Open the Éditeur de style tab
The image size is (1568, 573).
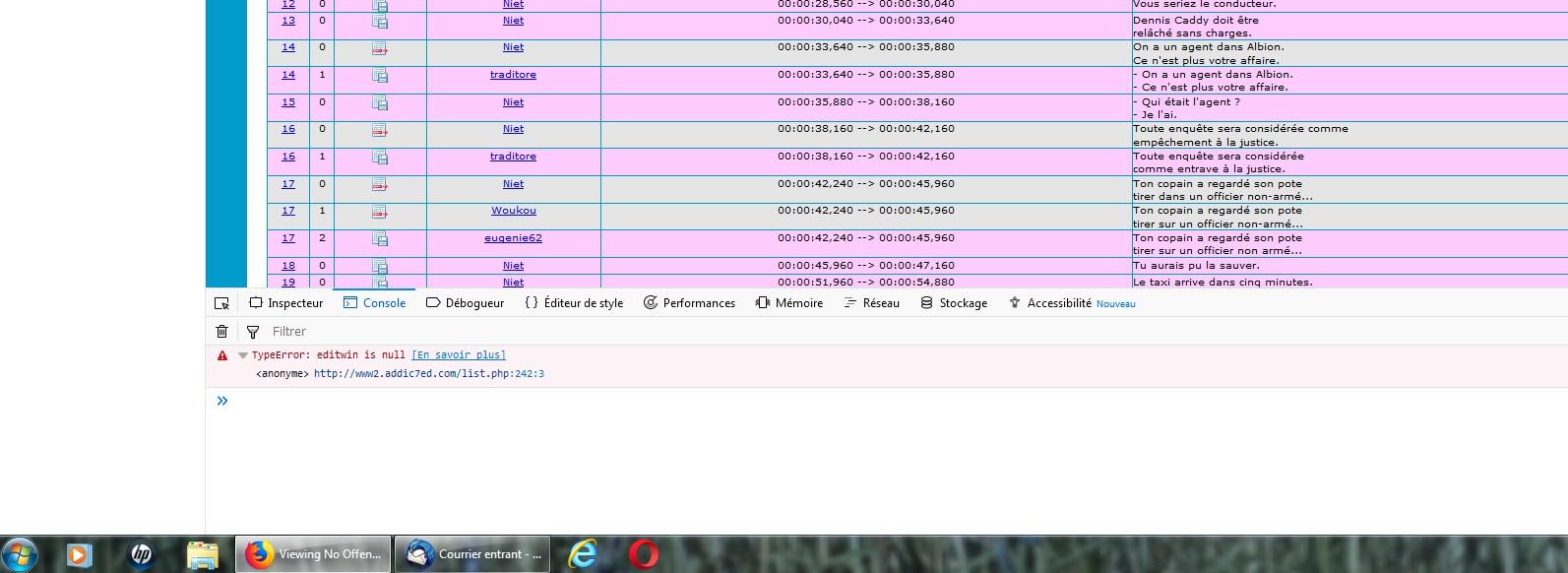point(574,303)
